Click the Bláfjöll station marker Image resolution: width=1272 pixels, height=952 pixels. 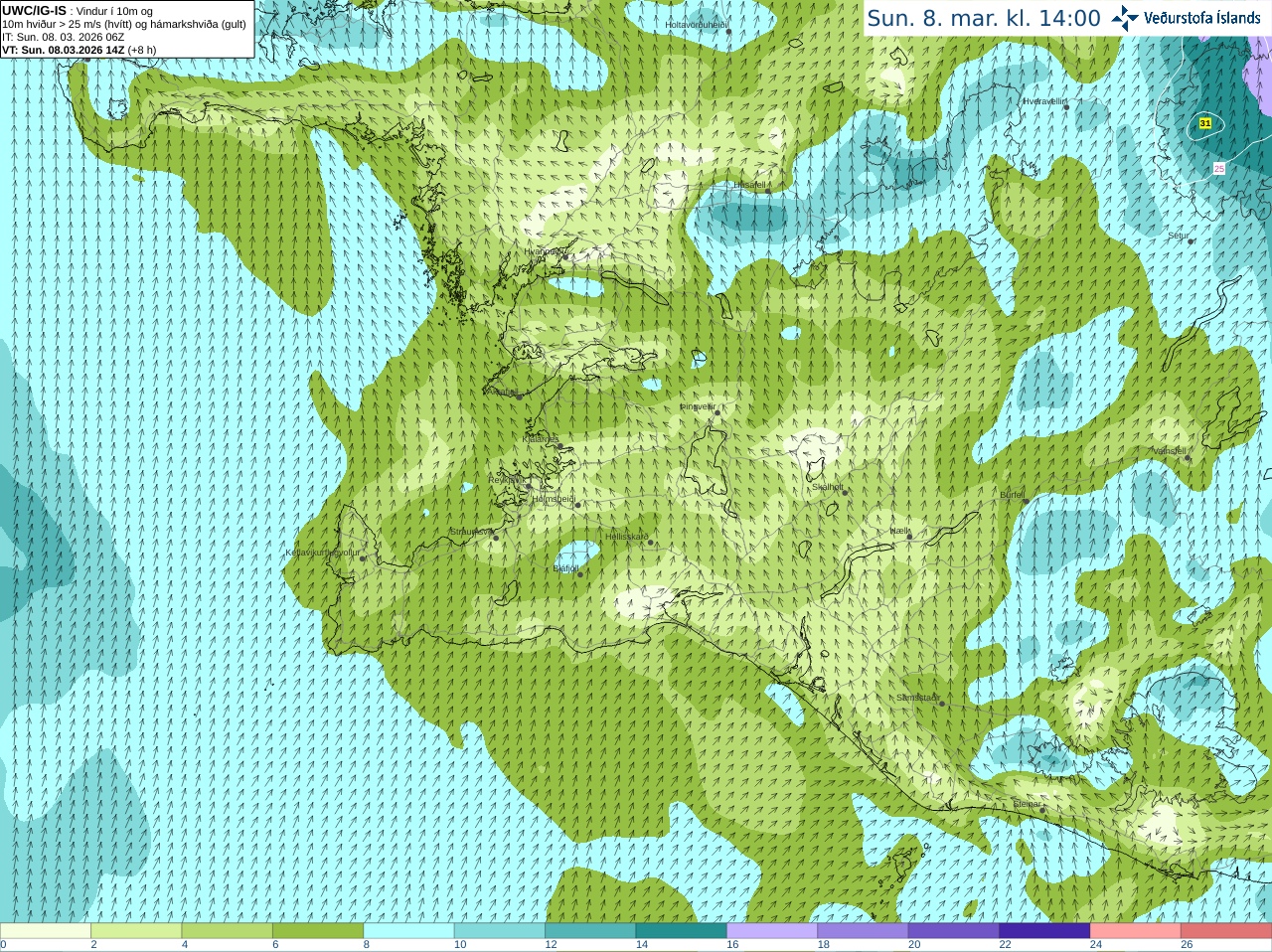coord(580,573)
